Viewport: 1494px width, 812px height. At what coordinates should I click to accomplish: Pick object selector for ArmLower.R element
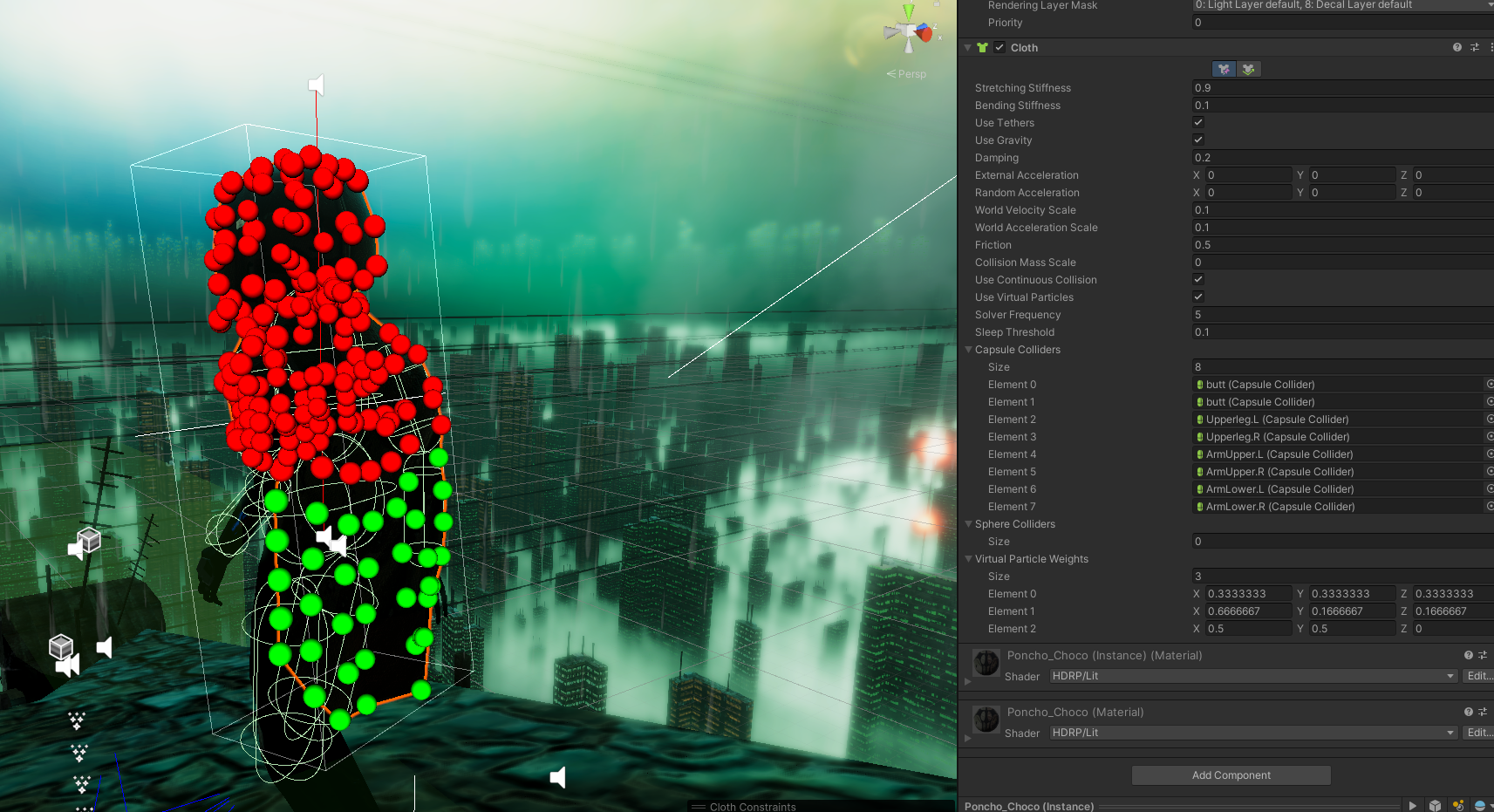[1490, 506]
